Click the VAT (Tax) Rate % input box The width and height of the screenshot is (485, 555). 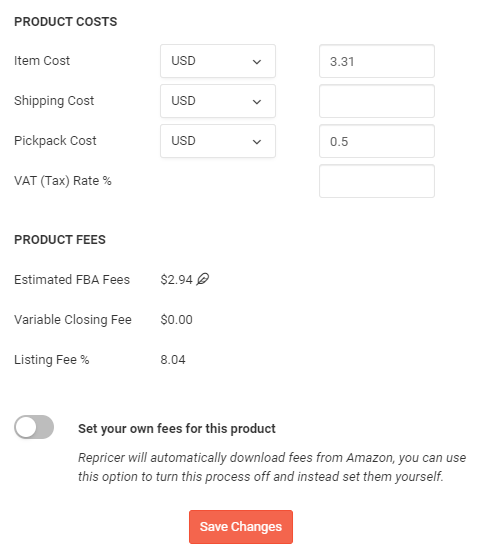pos(377,181)
